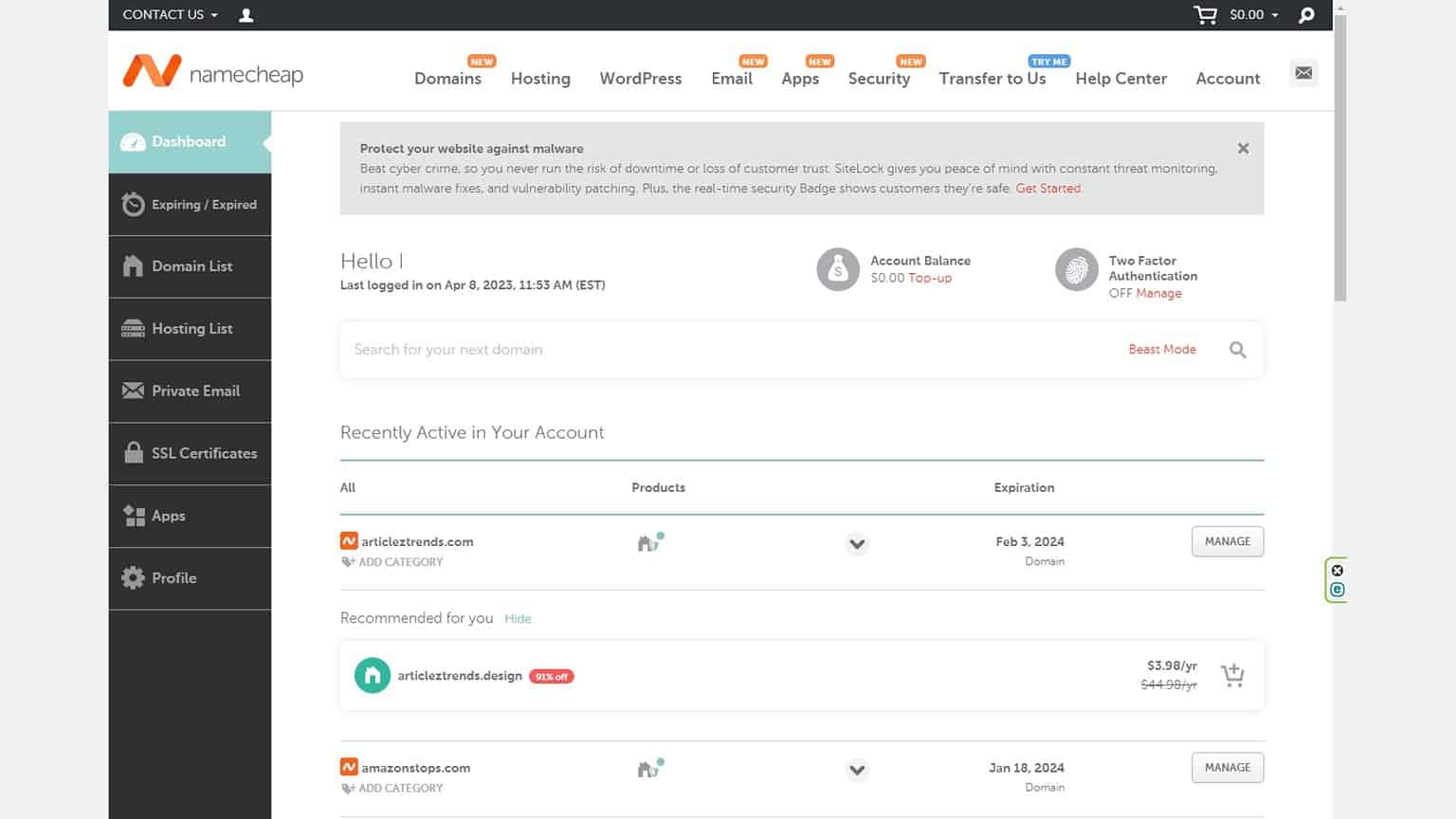
Task: Open Apps in the sidebar
Action: point(190,516)
